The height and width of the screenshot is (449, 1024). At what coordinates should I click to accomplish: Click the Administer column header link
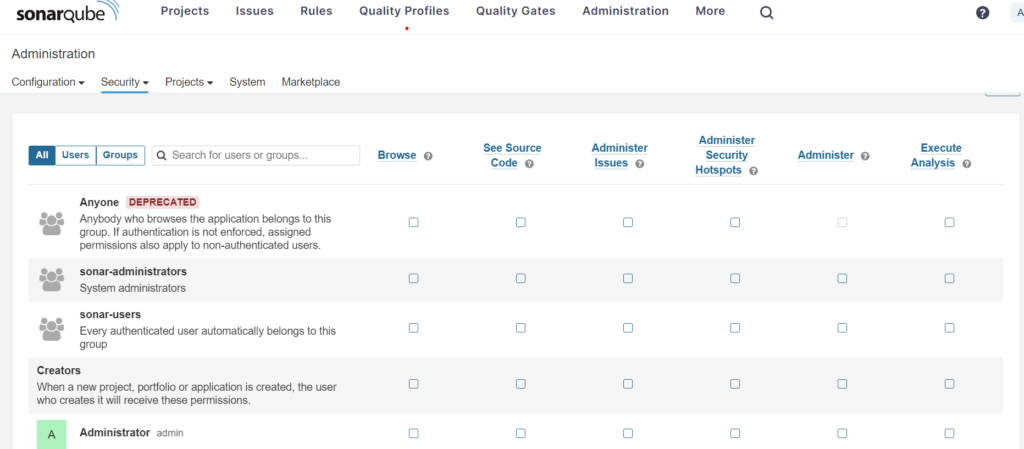point(826,155)
